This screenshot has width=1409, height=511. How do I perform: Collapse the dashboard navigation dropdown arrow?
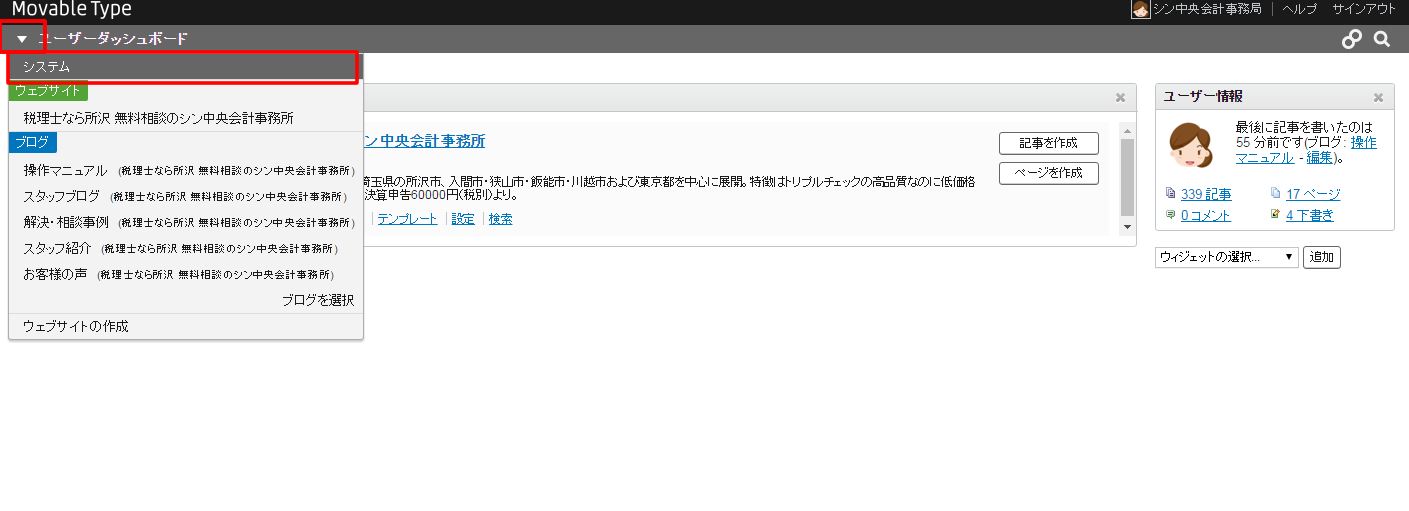(x=22, y=39)
